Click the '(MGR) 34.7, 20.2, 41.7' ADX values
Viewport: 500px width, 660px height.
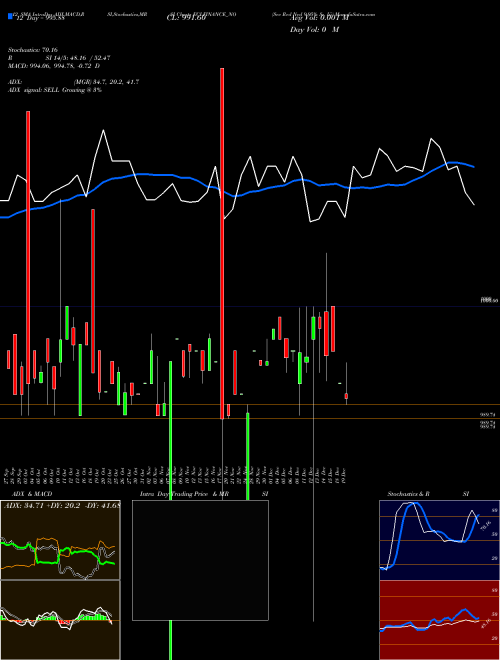click(106, 82)
